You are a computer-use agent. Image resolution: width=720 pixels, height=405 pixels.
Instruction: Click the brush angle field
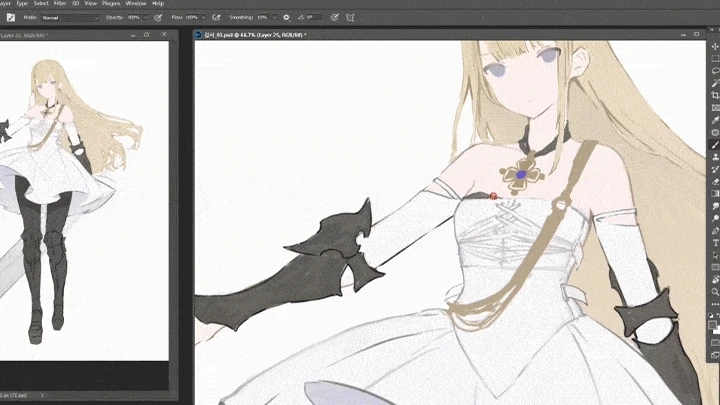point(314,17)
